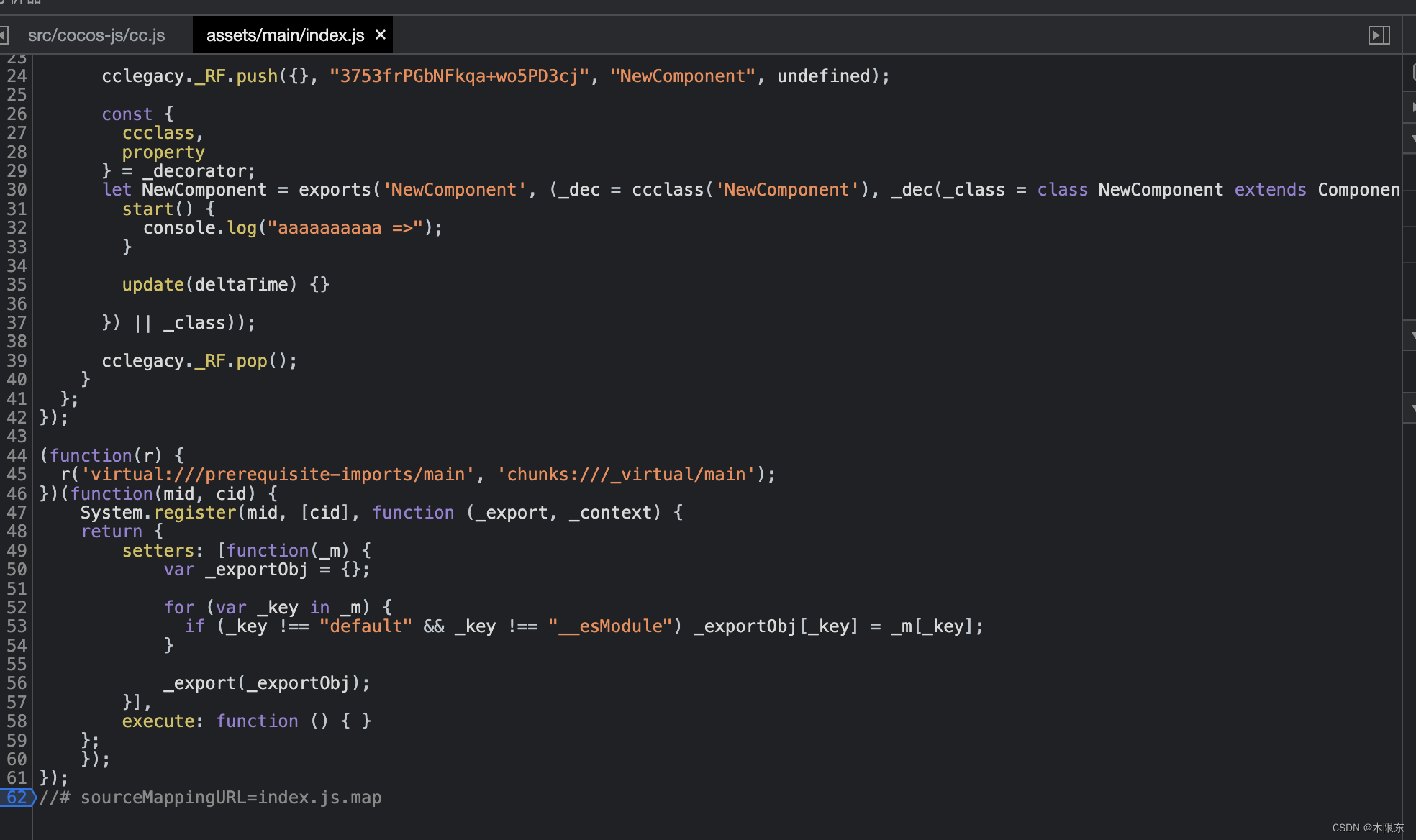Click gutter line number 50
1416x840 pixels.
coord(17,570)
